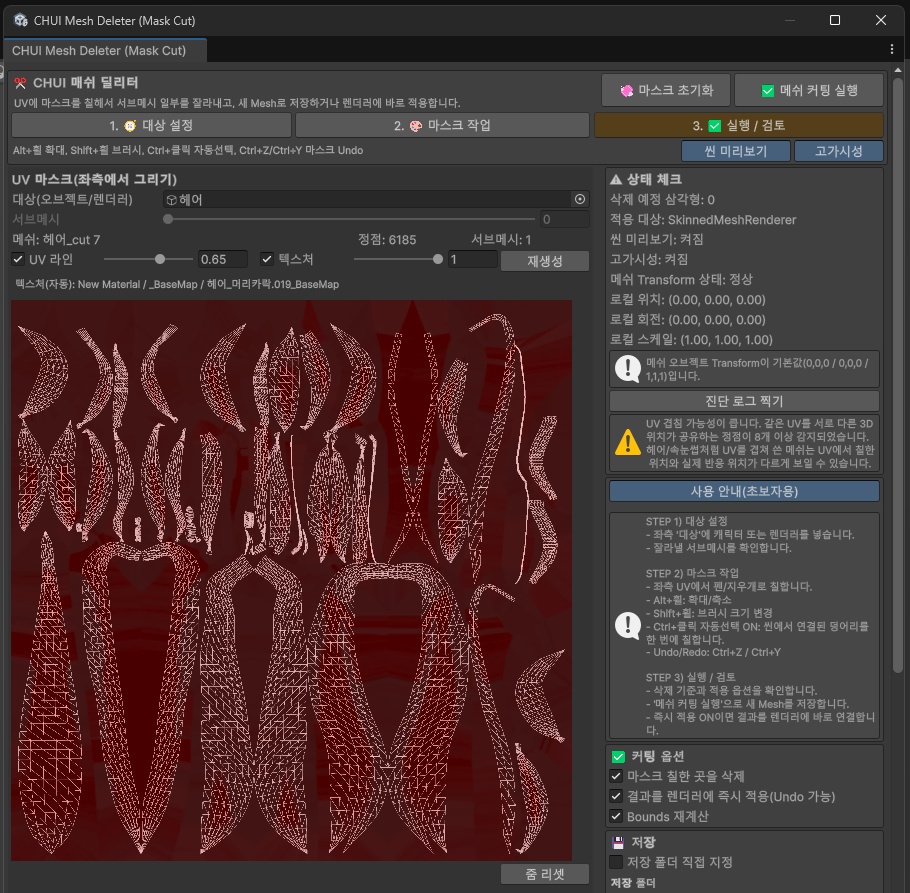The image size is (910, 893).
Task: Click the text 메쉬: 헤어_cut 7
Action: coord(56,240)
